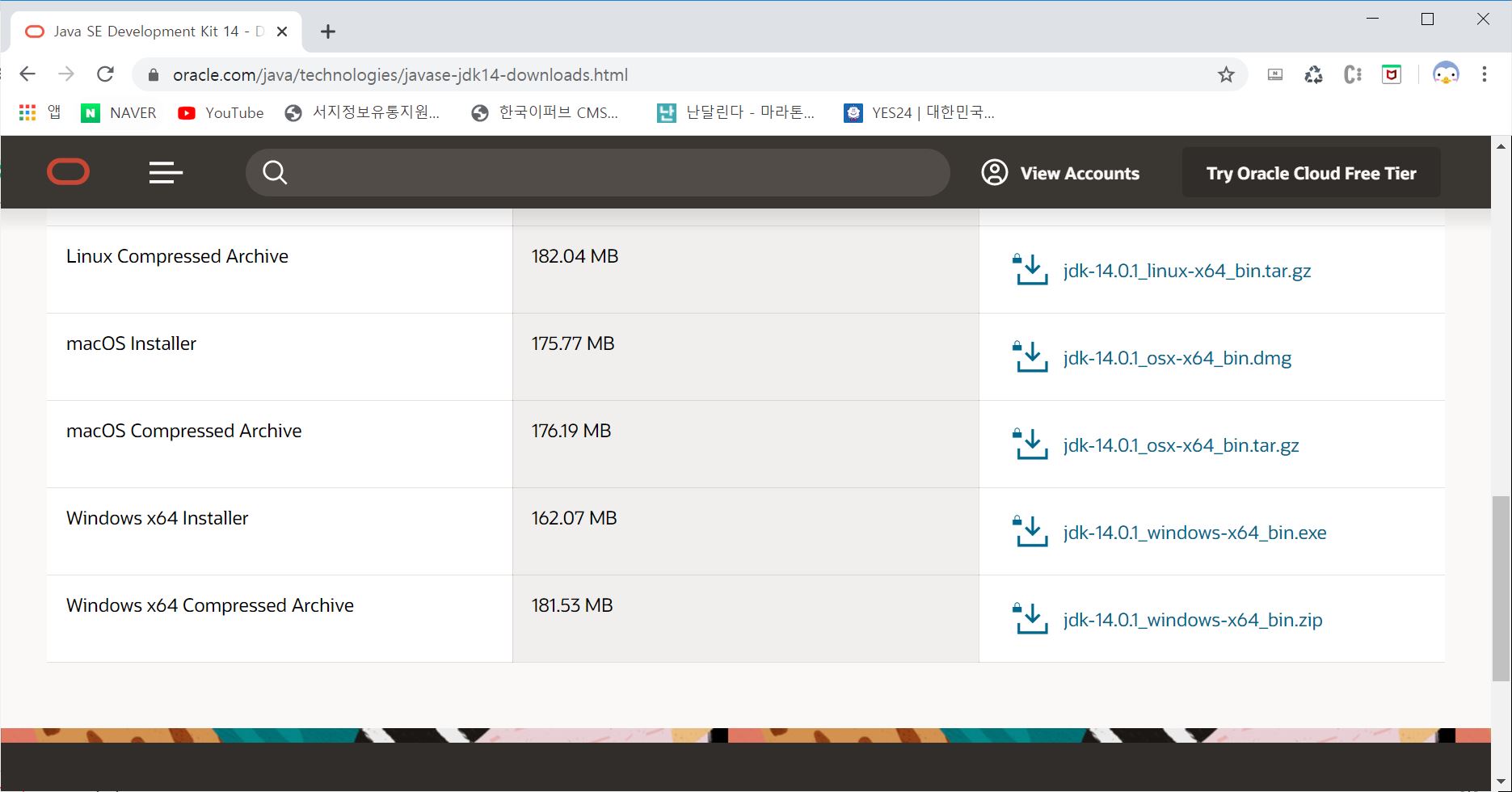The width and height of the screenshot is (1512, 792).
Task: Click the red shield extension icon
Action: coord(1391,75)
